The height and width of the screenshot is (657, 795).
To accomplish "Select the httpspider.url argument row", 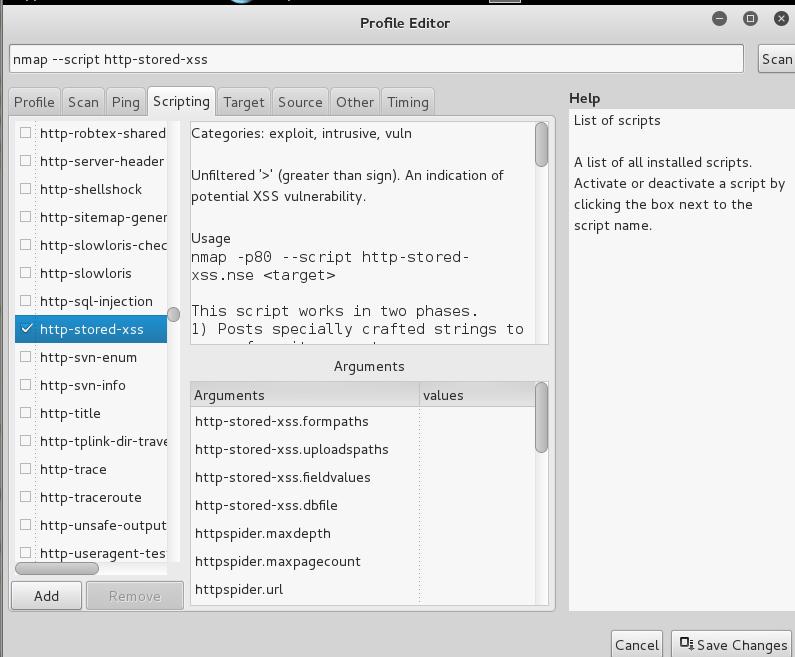I will [363, 589].
